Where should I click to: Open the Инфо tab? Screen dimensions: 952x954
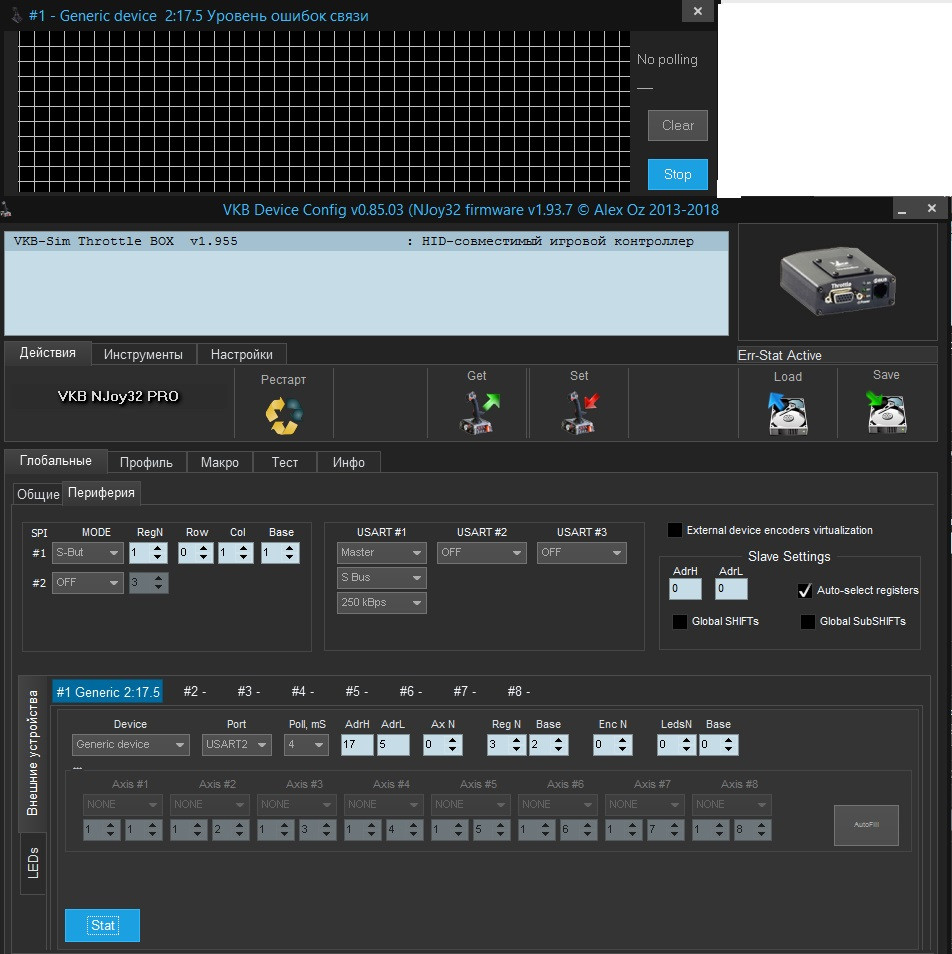(x=349, y=462)
